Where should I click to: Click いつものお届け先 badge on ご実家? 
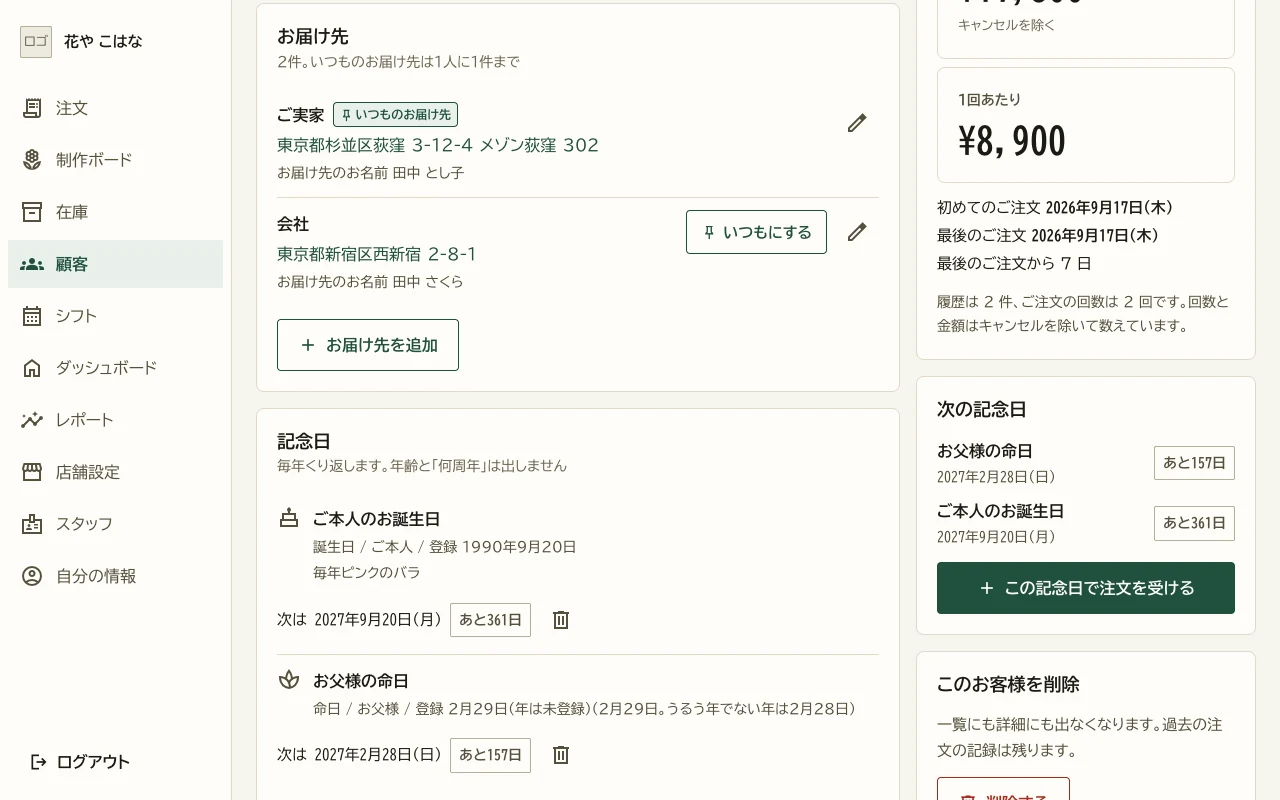point(395,115)
